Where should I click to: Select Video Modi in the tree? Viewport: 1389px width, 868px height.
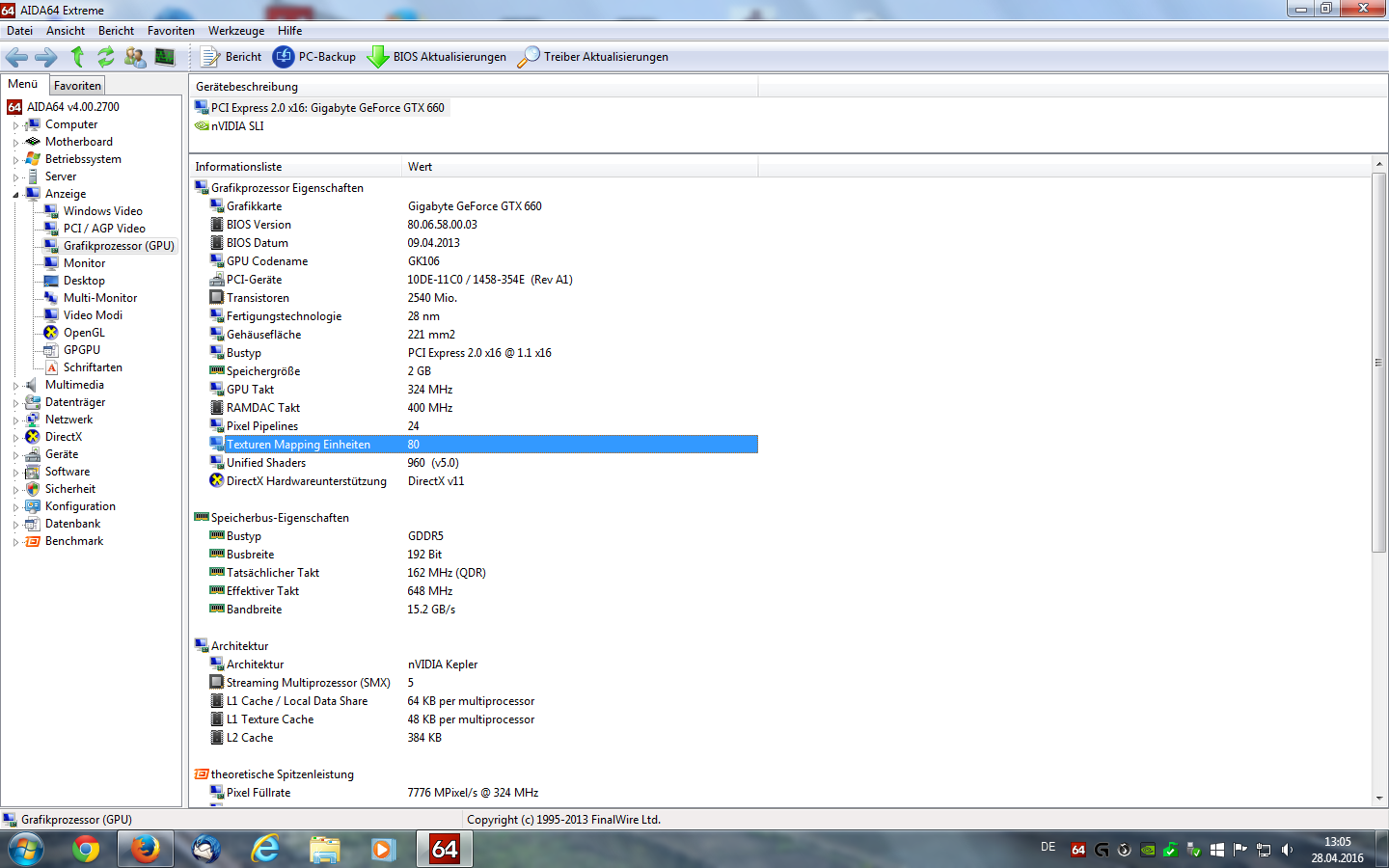tap(93, 315)
